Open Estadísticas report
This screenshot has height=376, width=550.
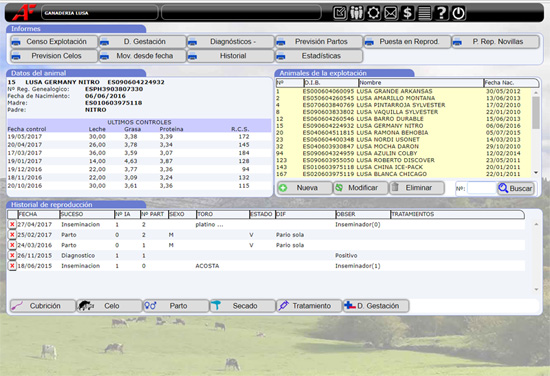pos(319,56)
